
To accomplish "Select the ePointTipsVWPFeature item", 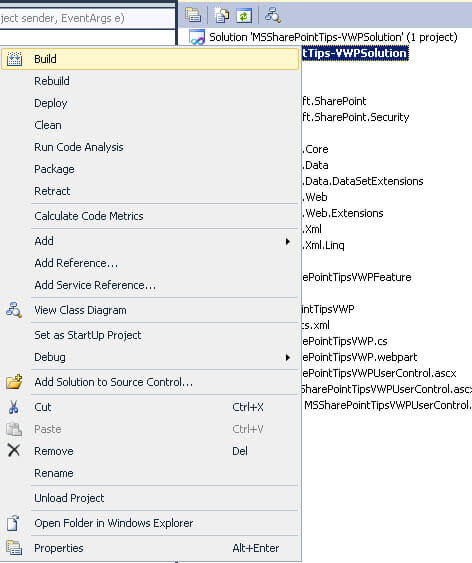I will (356, 277).
